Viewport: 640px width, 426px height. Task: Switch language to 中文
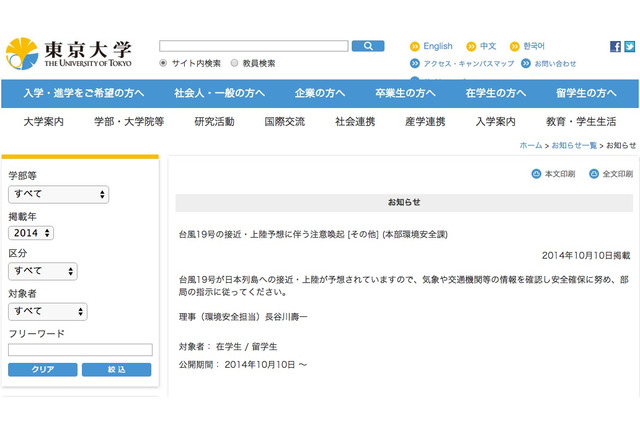click(x=488, y=46)
